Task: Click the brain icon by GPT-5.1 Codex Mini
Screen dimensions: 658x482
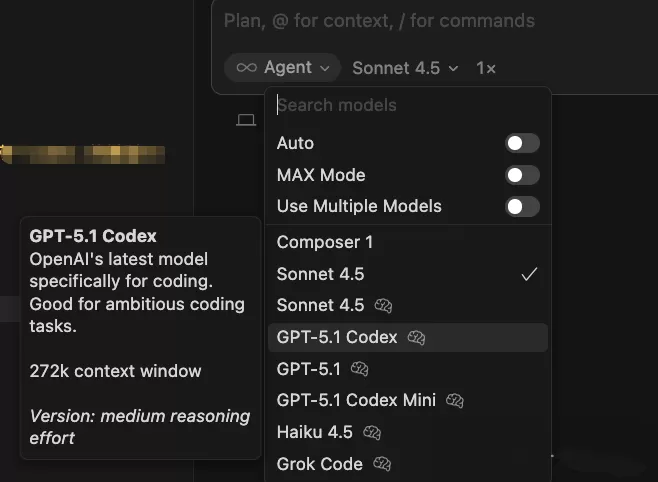Action: [455, 400]
